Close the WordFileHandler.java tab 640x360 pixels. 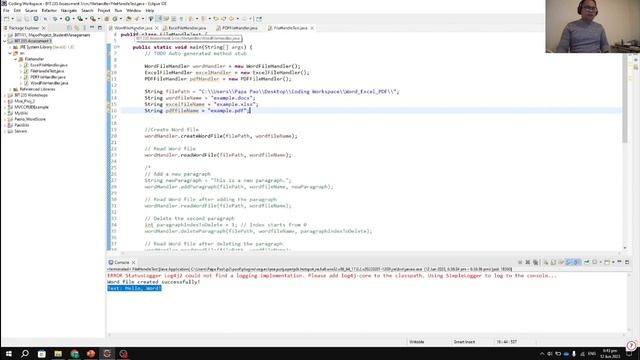157,28
